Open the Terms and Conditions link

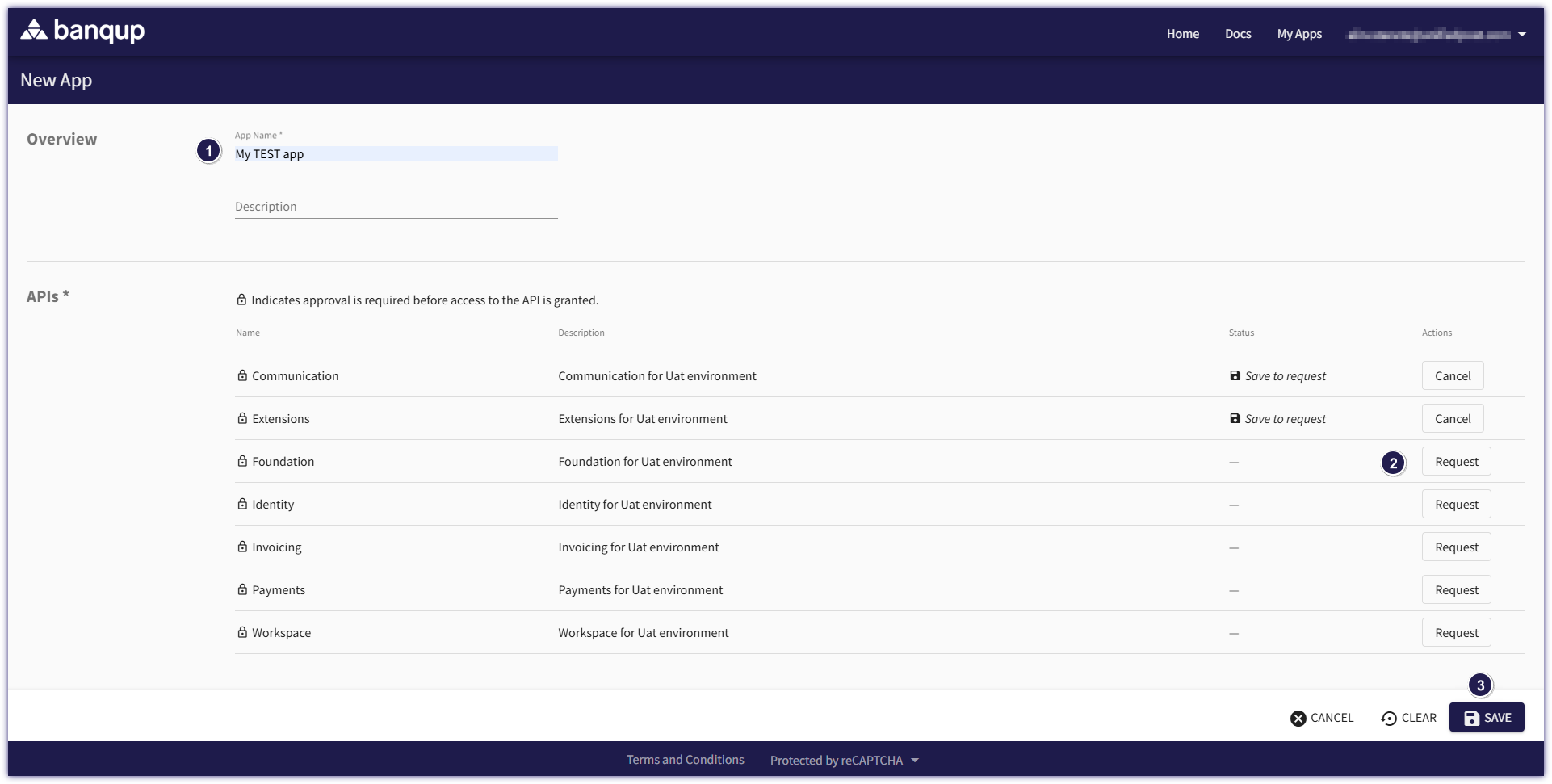pyautogui.click(x=685, y=760)
